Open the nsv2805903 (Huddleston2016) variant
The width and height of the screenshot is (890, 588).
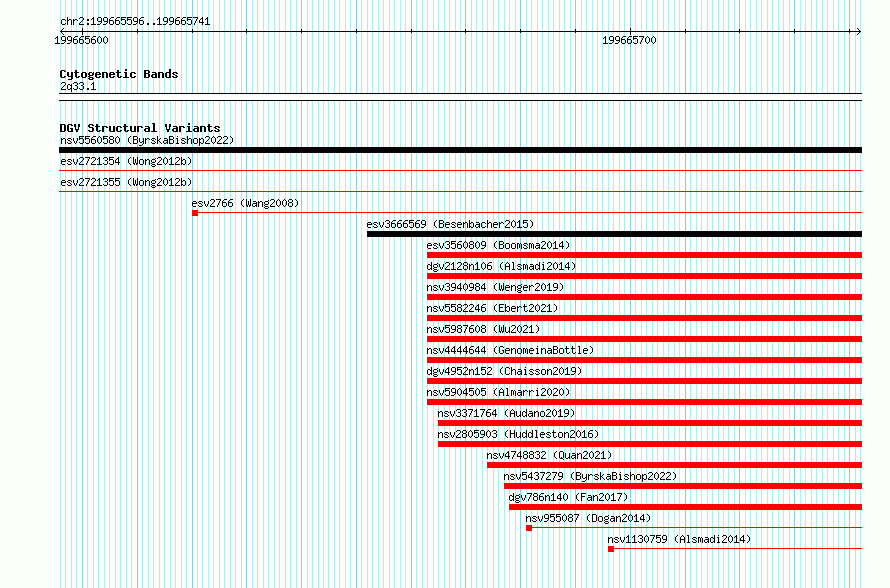(x=518, y=434)
